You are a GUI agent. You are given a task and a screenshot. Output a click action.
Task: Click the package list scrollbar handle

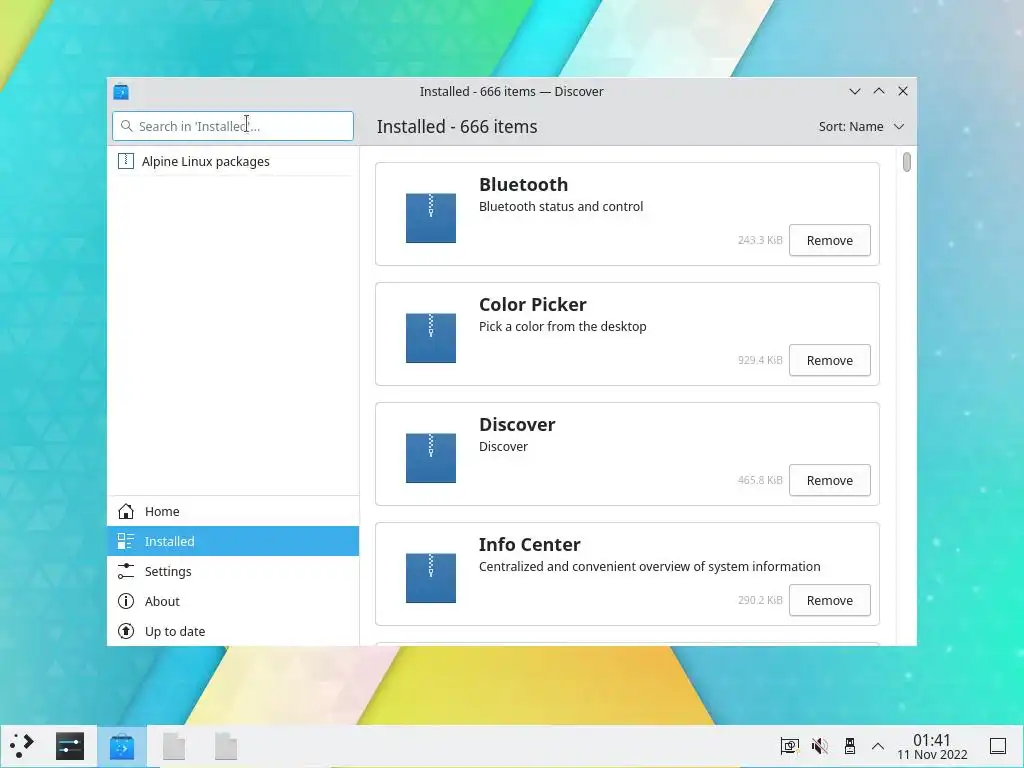[x=906, y=162]
